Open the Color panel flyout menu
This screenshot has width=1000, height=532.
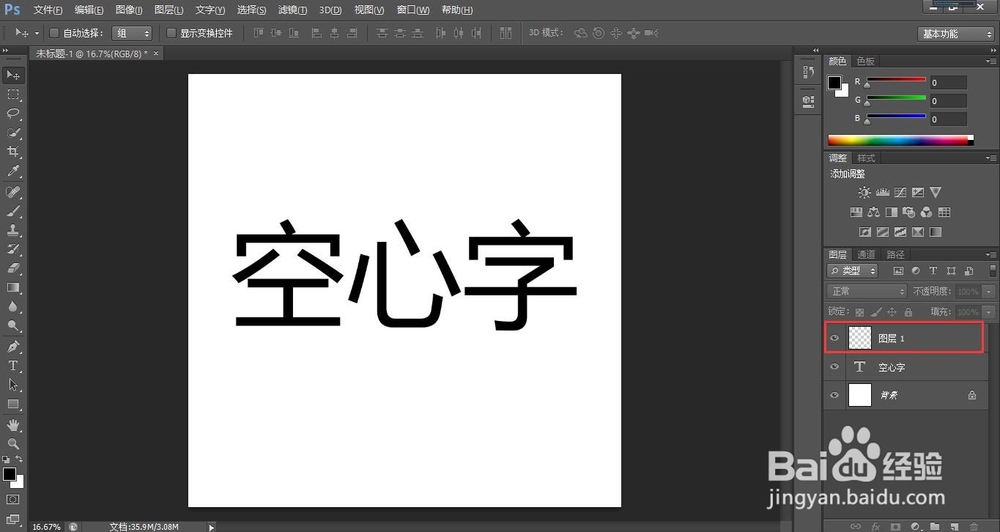[x=990, y=61]
